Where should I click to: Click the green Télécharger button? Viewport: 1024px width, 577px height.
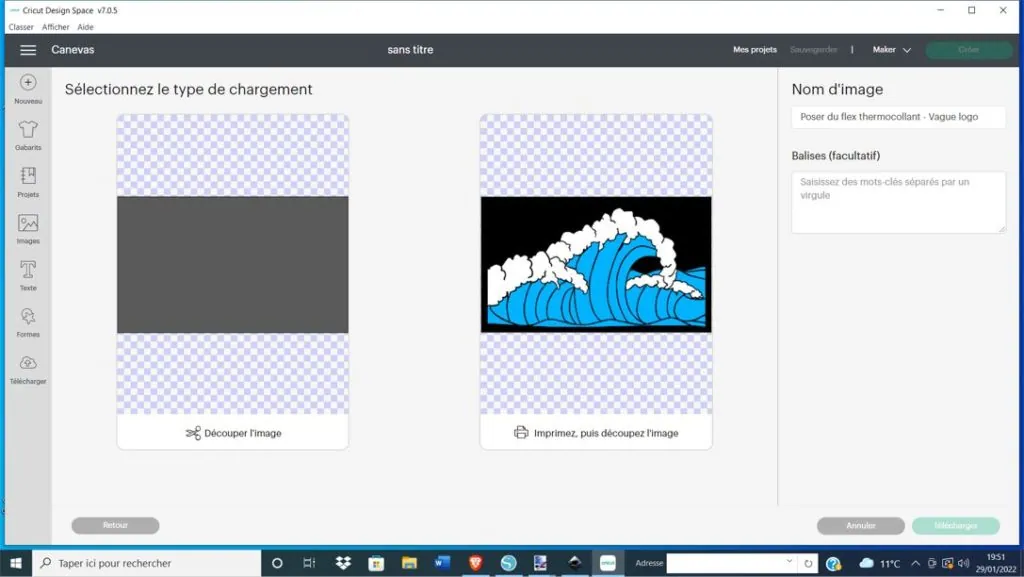click(x=955, y=525)
